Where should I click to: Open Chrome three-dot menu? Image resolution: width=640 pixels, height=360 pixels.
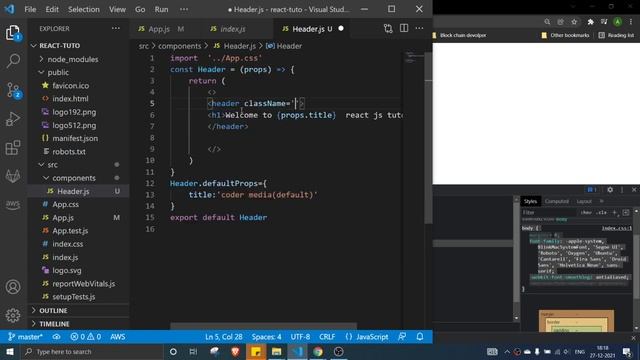[x=631, y=22]
